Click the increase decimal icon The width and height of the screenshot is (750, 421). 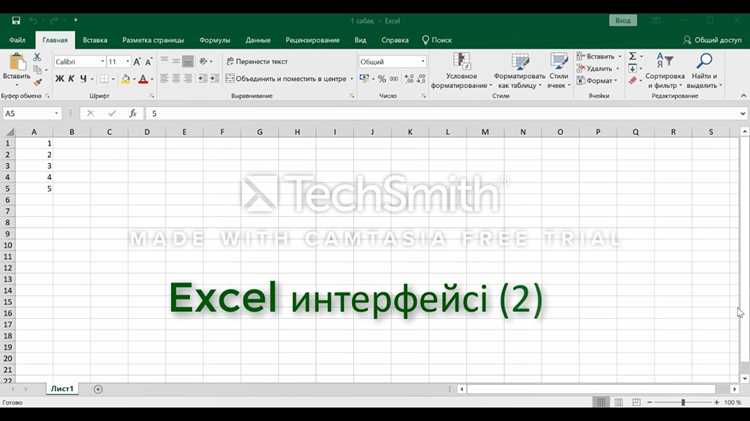point(409,79)
